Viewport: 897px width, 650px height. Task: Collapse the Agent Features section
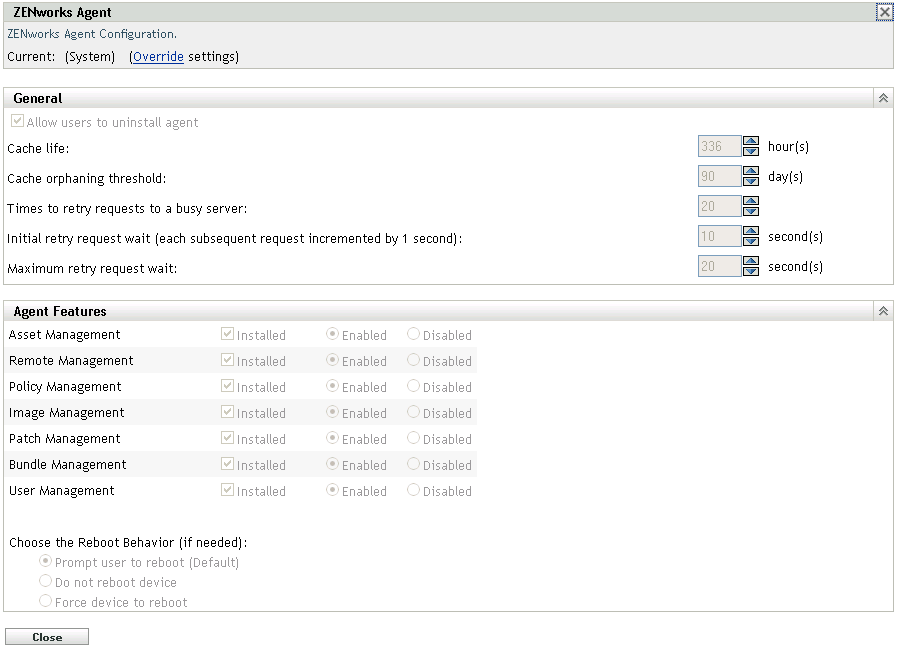(883, 311)
